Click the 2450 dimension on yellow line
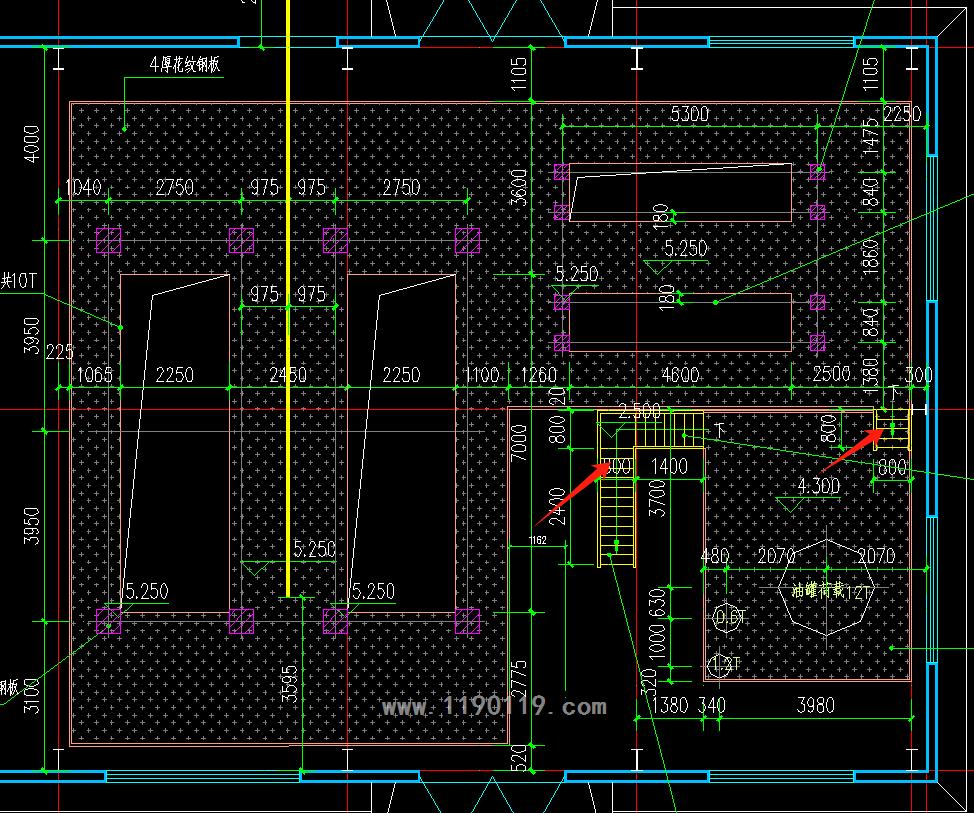The image size is (974, 813). coord(288,375)
